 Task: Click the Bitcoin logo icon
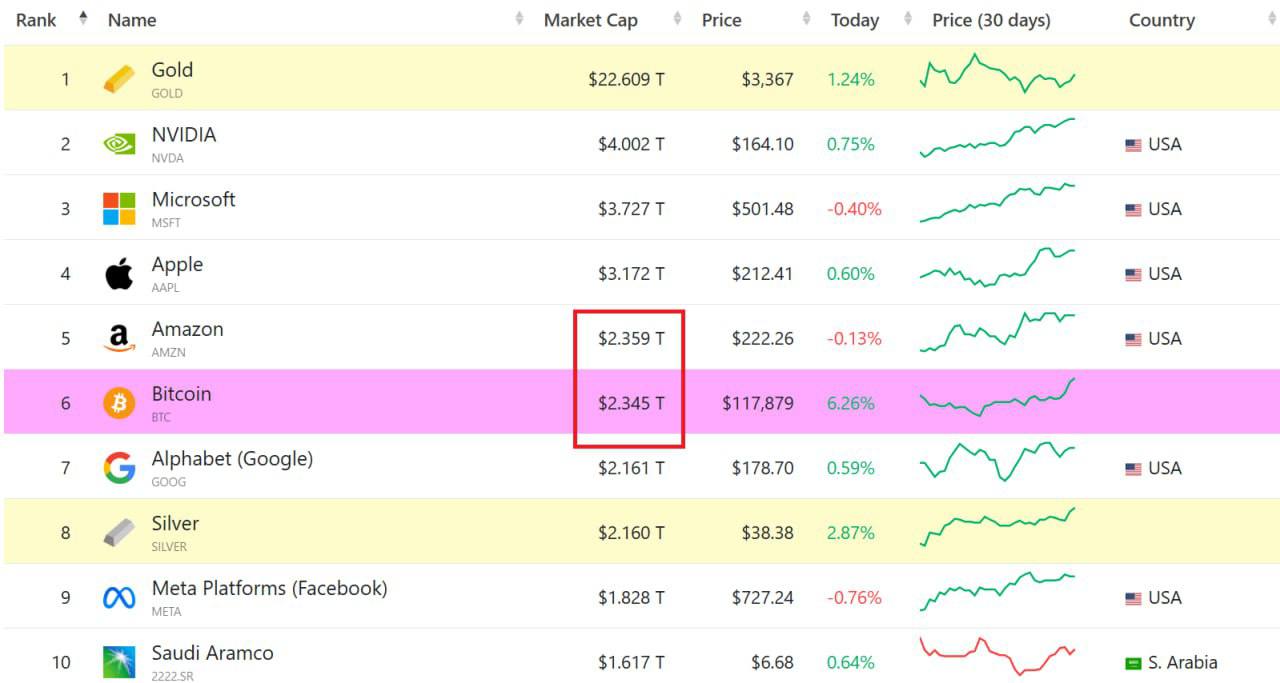click(119, 403)
